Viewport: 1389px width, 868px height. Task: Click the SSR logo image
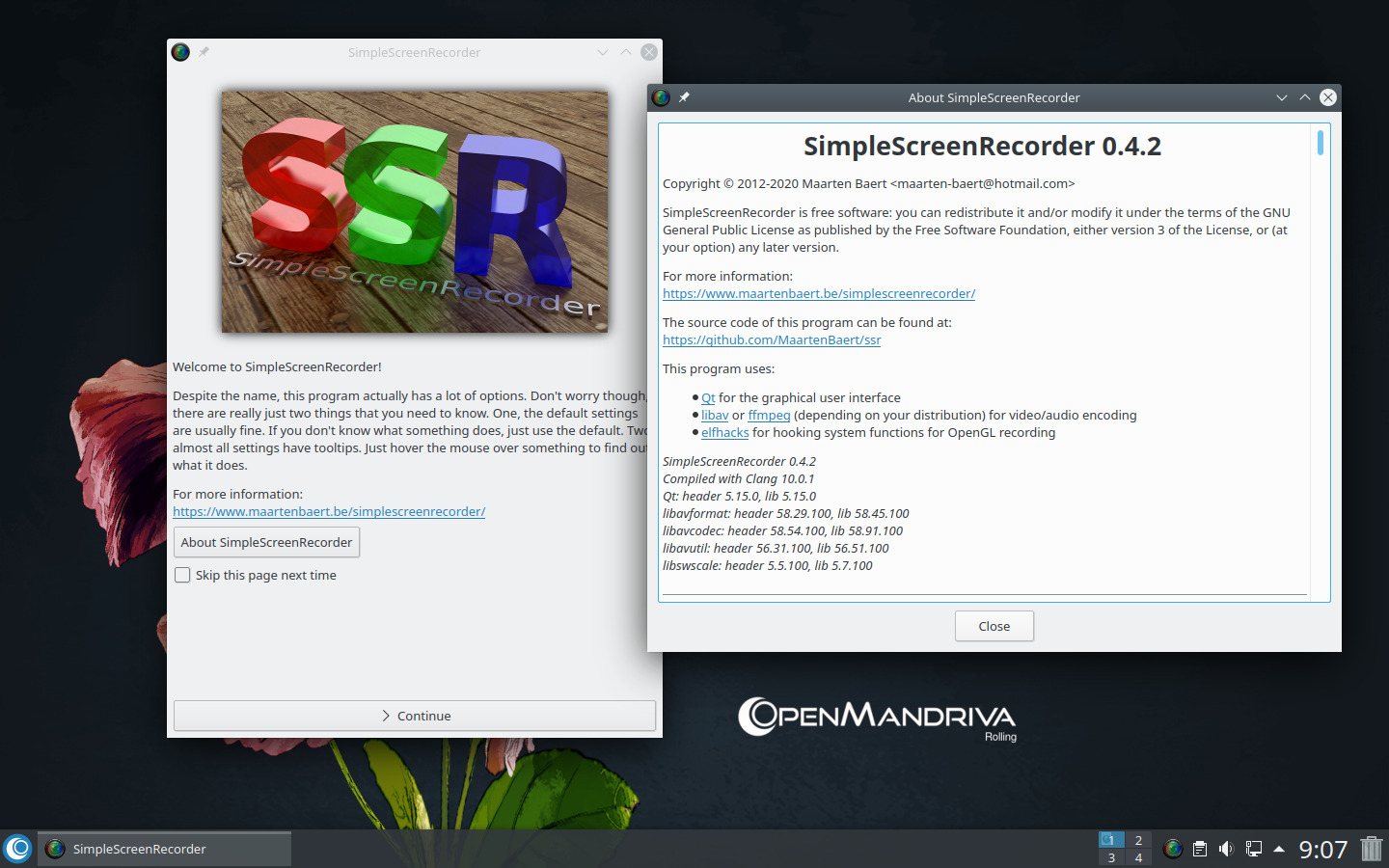(x=415, y=212)
